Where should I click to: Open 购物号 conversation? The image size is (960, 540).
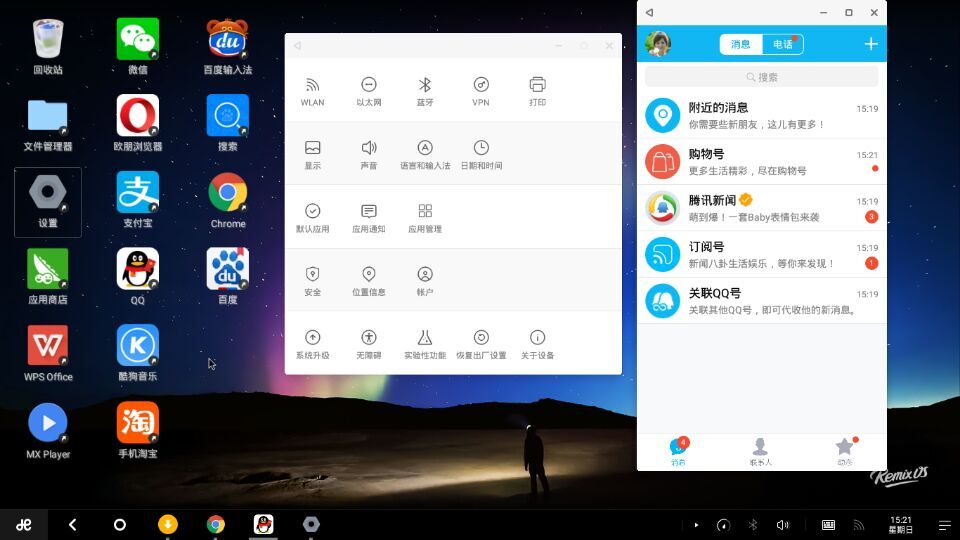(762, 162)
